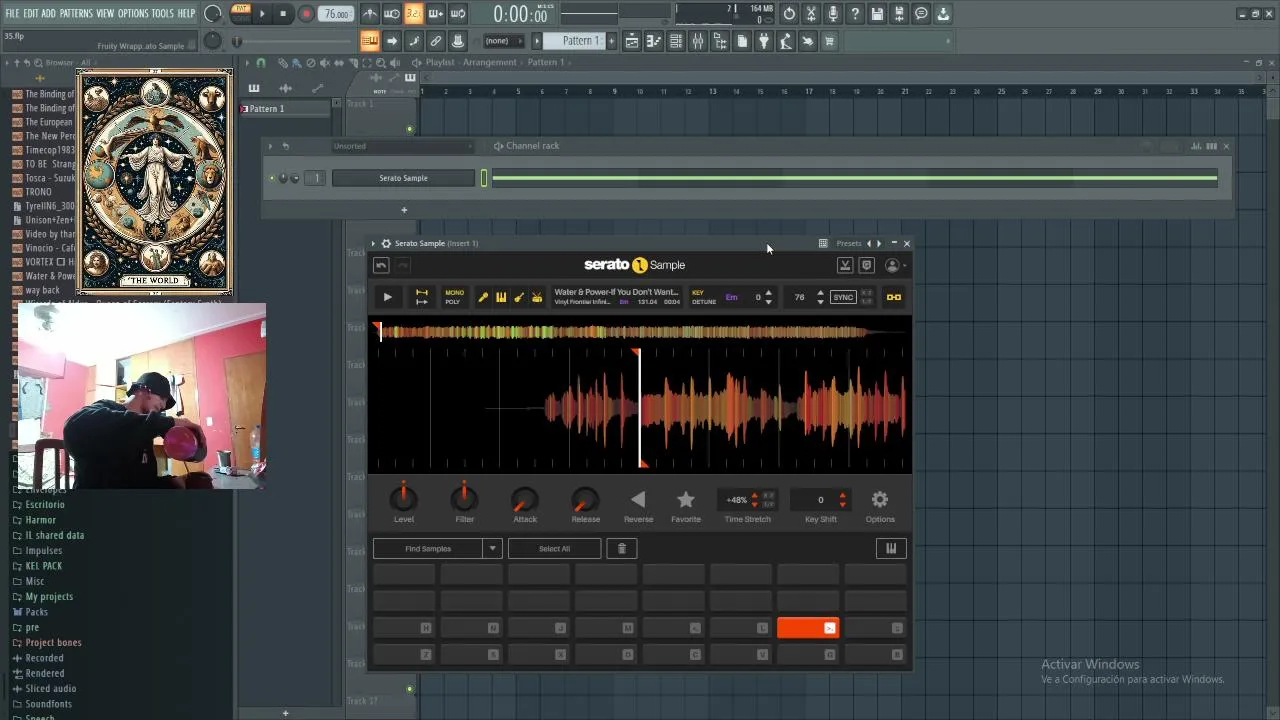
Task: Open the Soundfonts browser folder
Action: pos(48,704)
